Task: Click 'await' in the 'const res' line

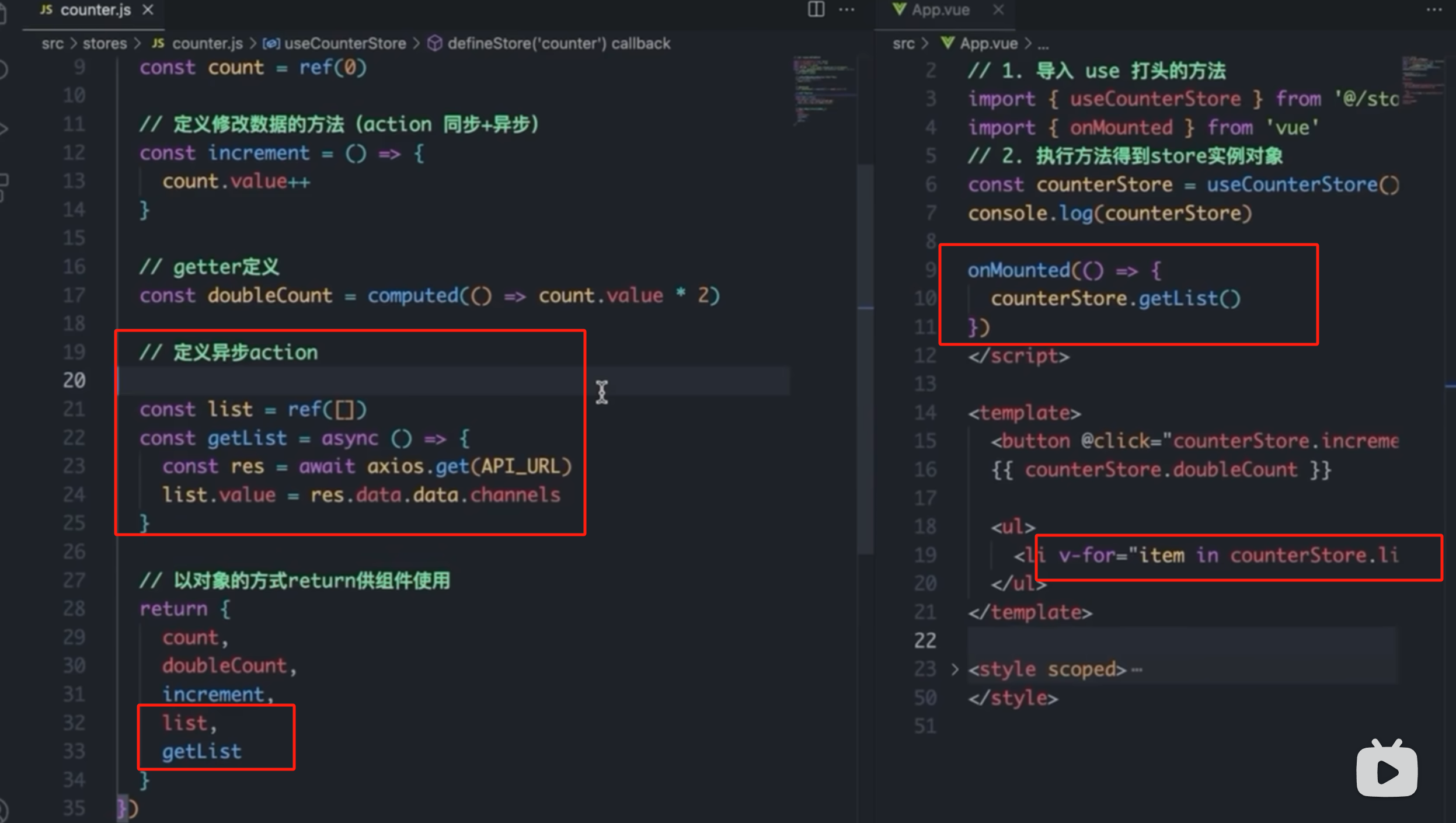Action: pyautogui.click(x=326, y=466)
